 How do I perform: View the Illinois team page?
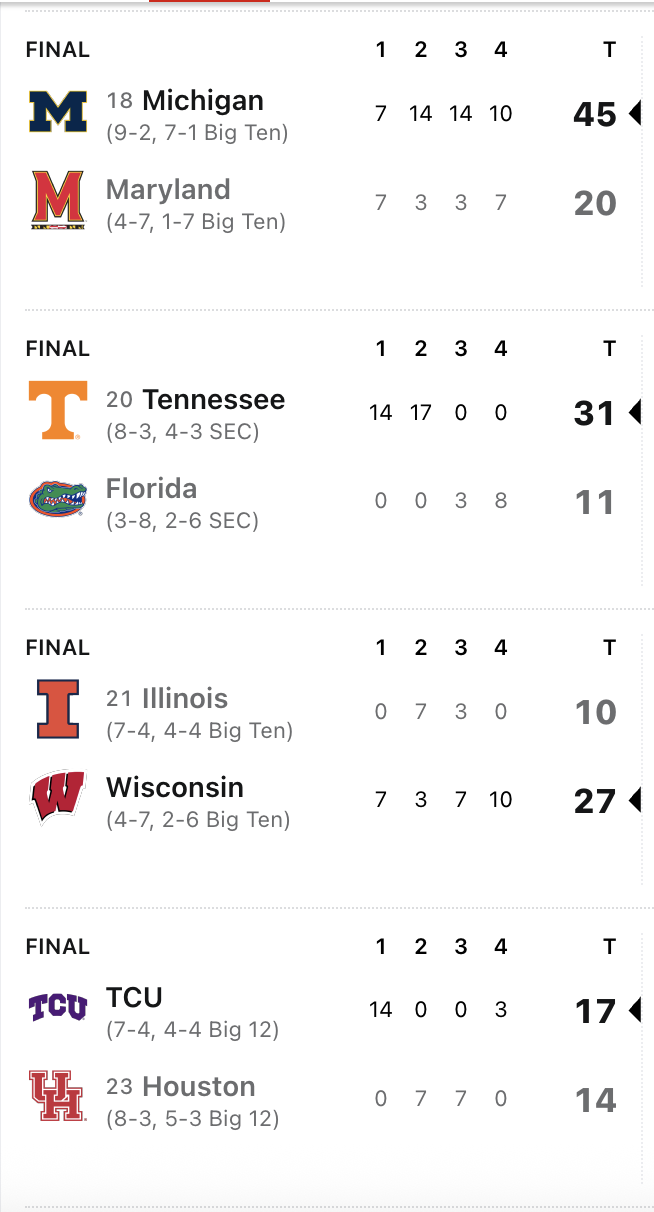pyautogui.click(x=185, y=698)
